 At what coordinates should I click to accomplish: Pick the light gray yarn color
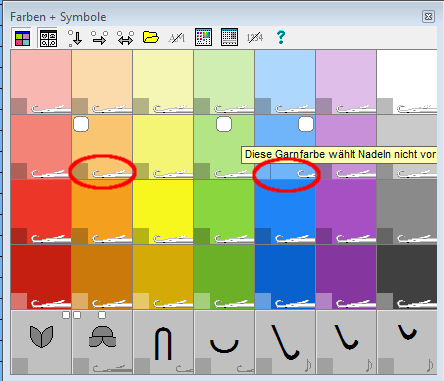[407, 133]
